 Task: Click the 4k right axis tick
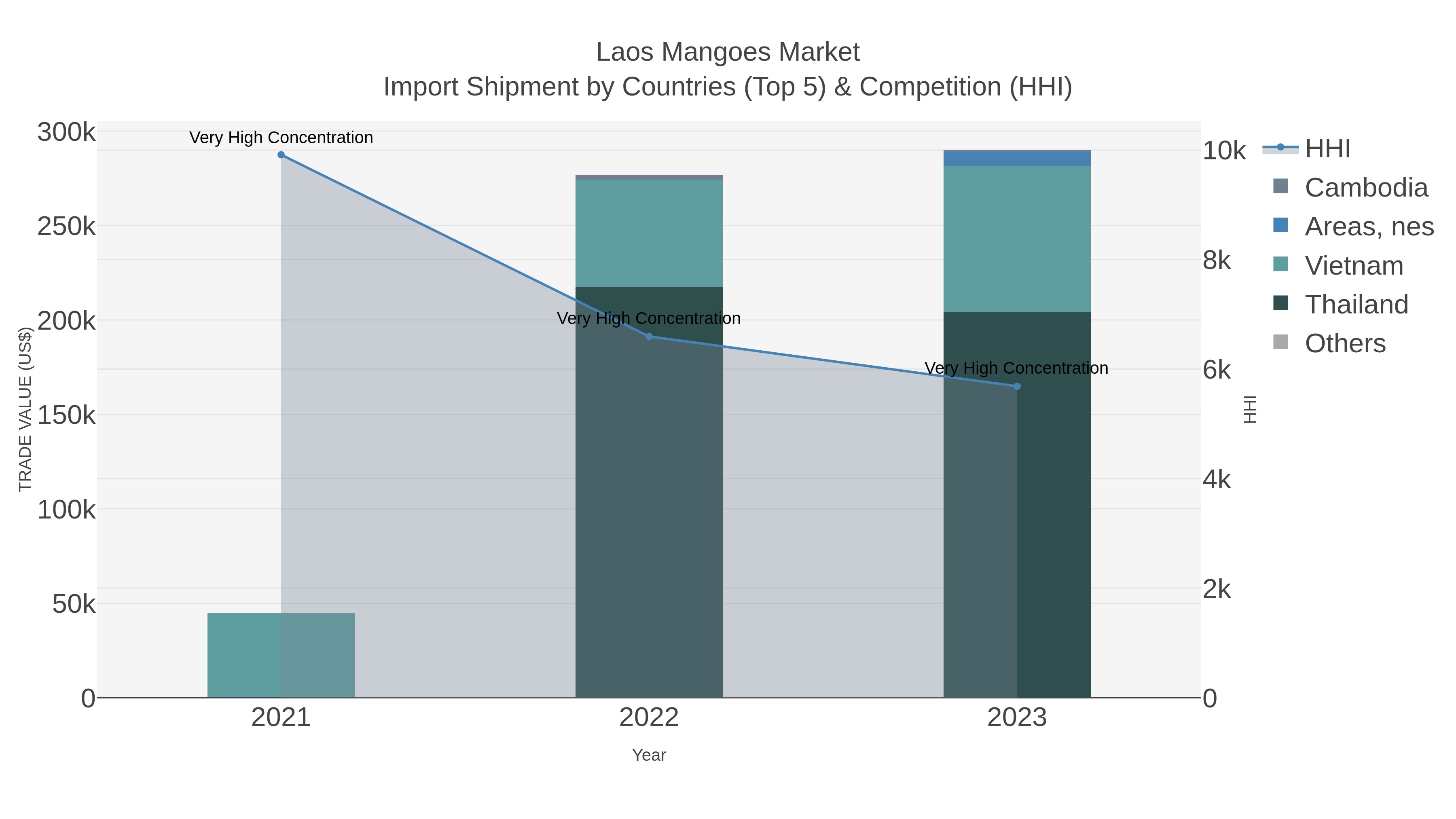(x=1217, y=480)
